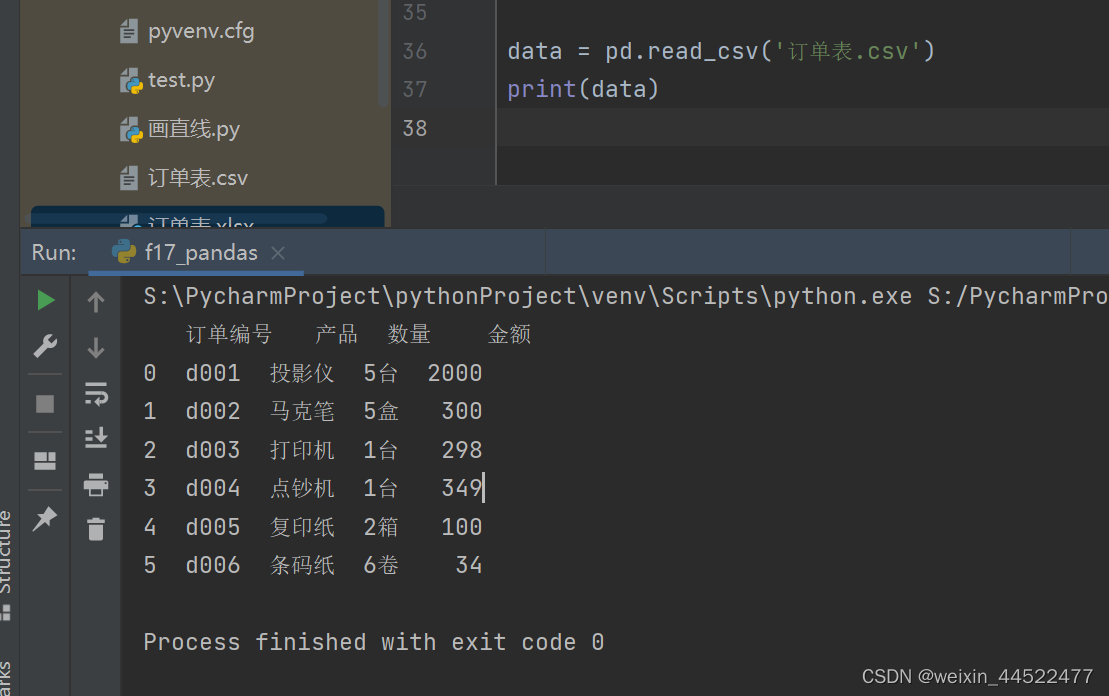Rerun f17_pandas with the green play icon

pos(45,301)
